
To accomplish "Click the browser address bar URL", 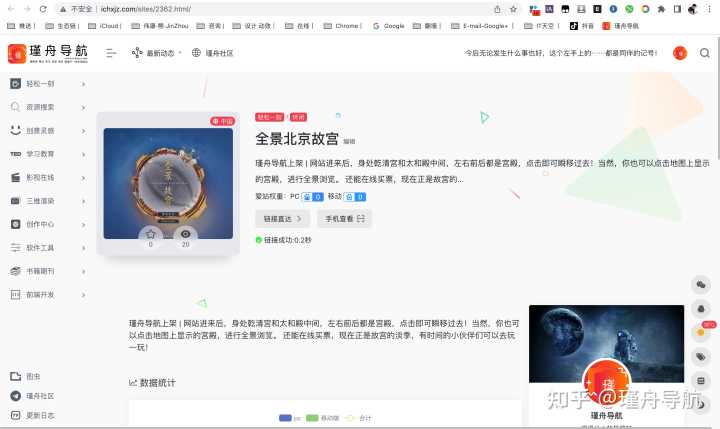I will tap(146, 9).
